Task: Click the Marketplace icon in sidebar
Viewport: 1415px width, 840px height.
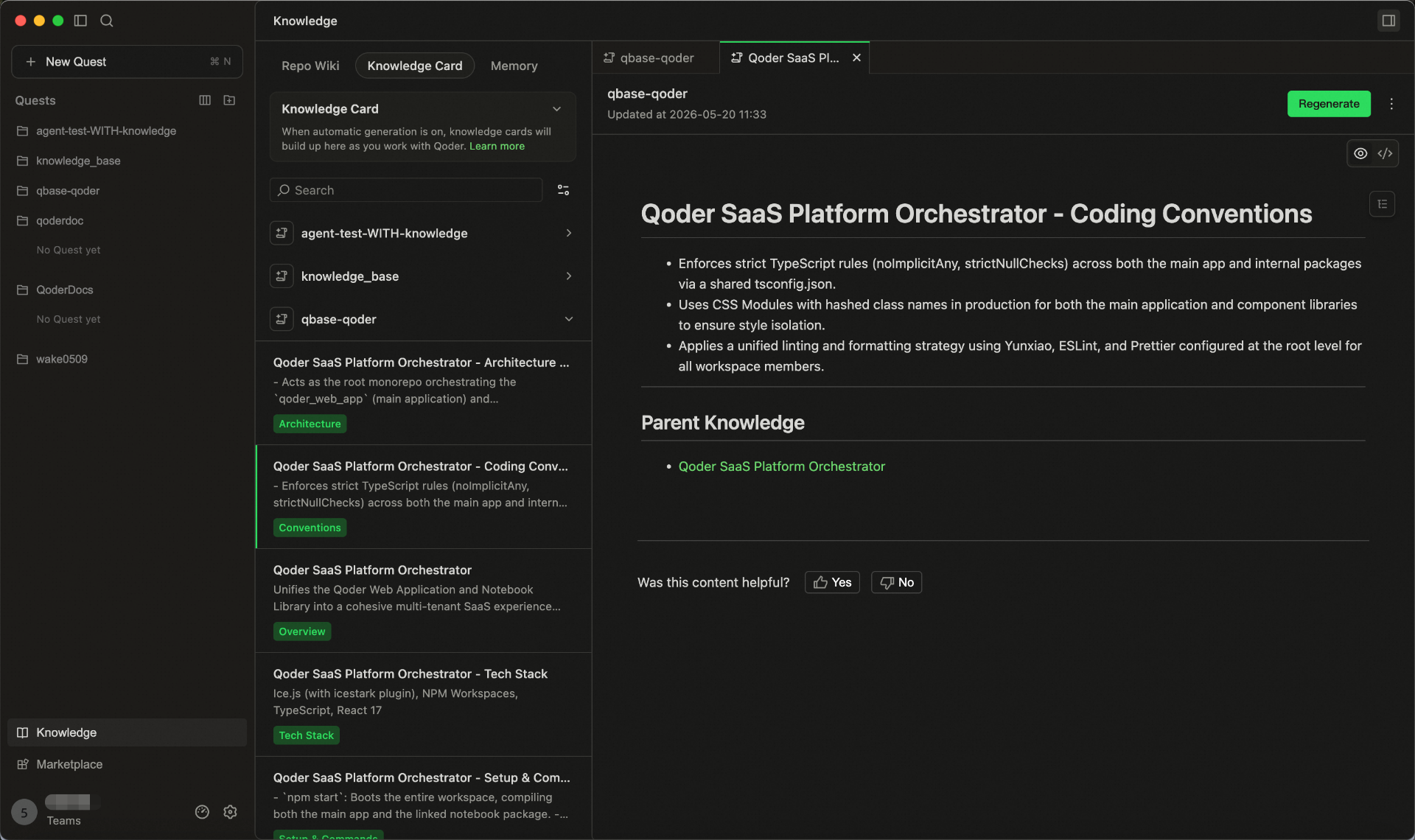Action: [23, 764]
